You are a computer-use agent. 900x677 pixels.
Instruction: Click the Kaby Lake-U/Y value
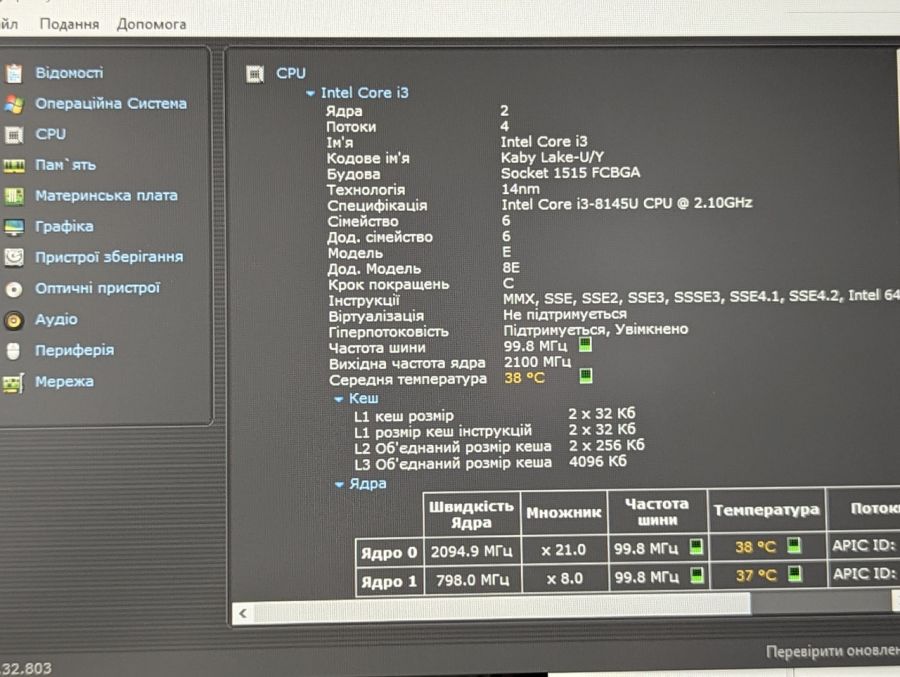click(x=552, y=157)
